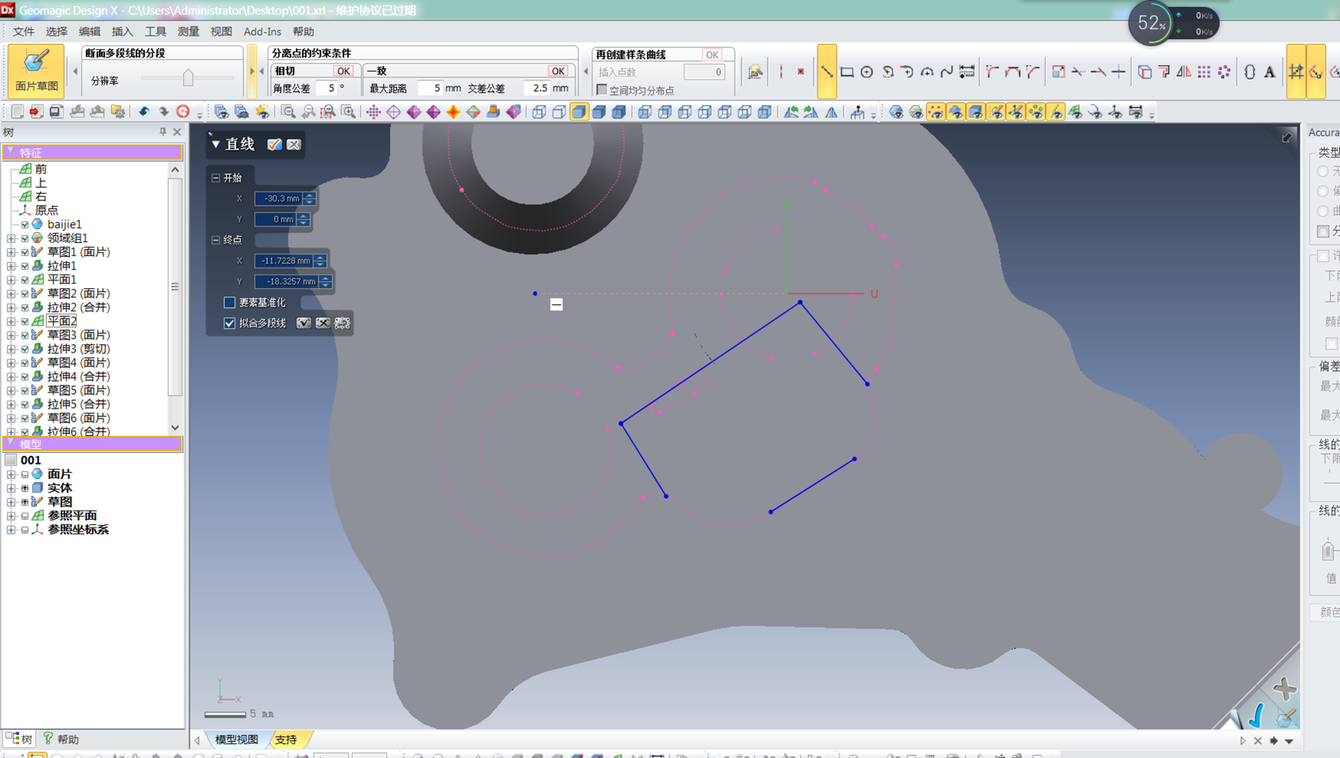Open the Add-Ins menu

click(x=263, y=32)
